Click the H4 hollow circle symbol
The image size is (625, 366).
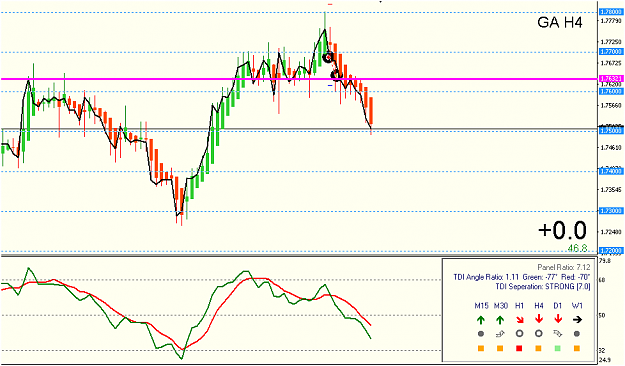[x=539, y=334]
